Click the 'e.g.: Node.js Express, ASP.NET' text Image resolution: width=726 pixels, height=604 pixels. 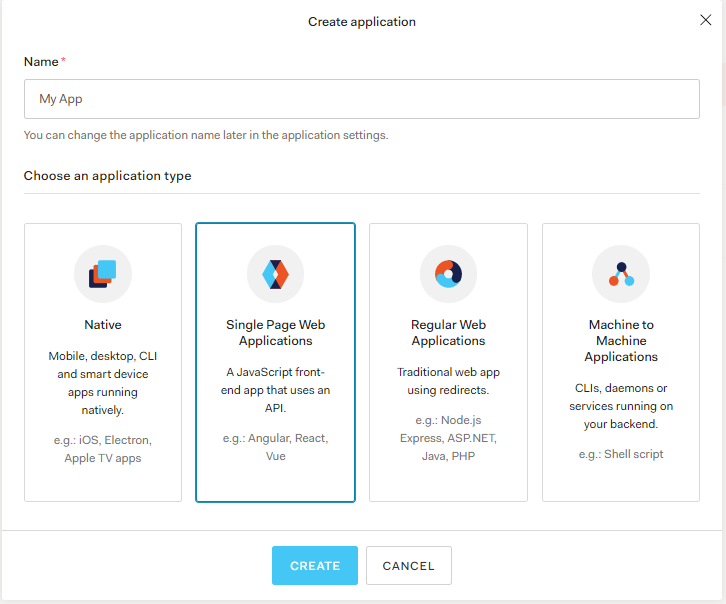point(448,438)
